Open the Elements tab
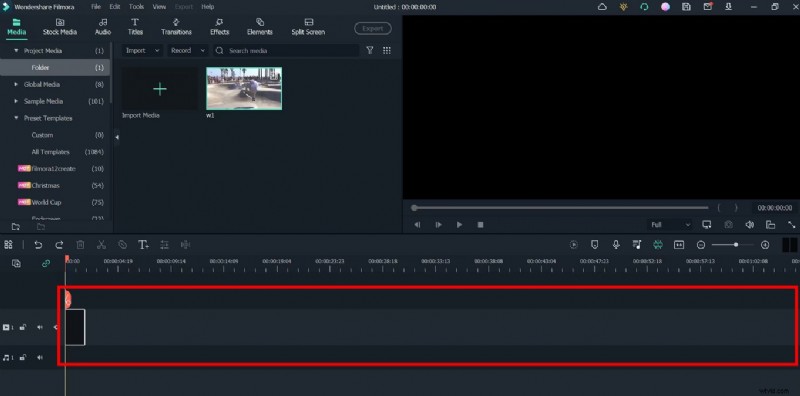 (260, 27)
